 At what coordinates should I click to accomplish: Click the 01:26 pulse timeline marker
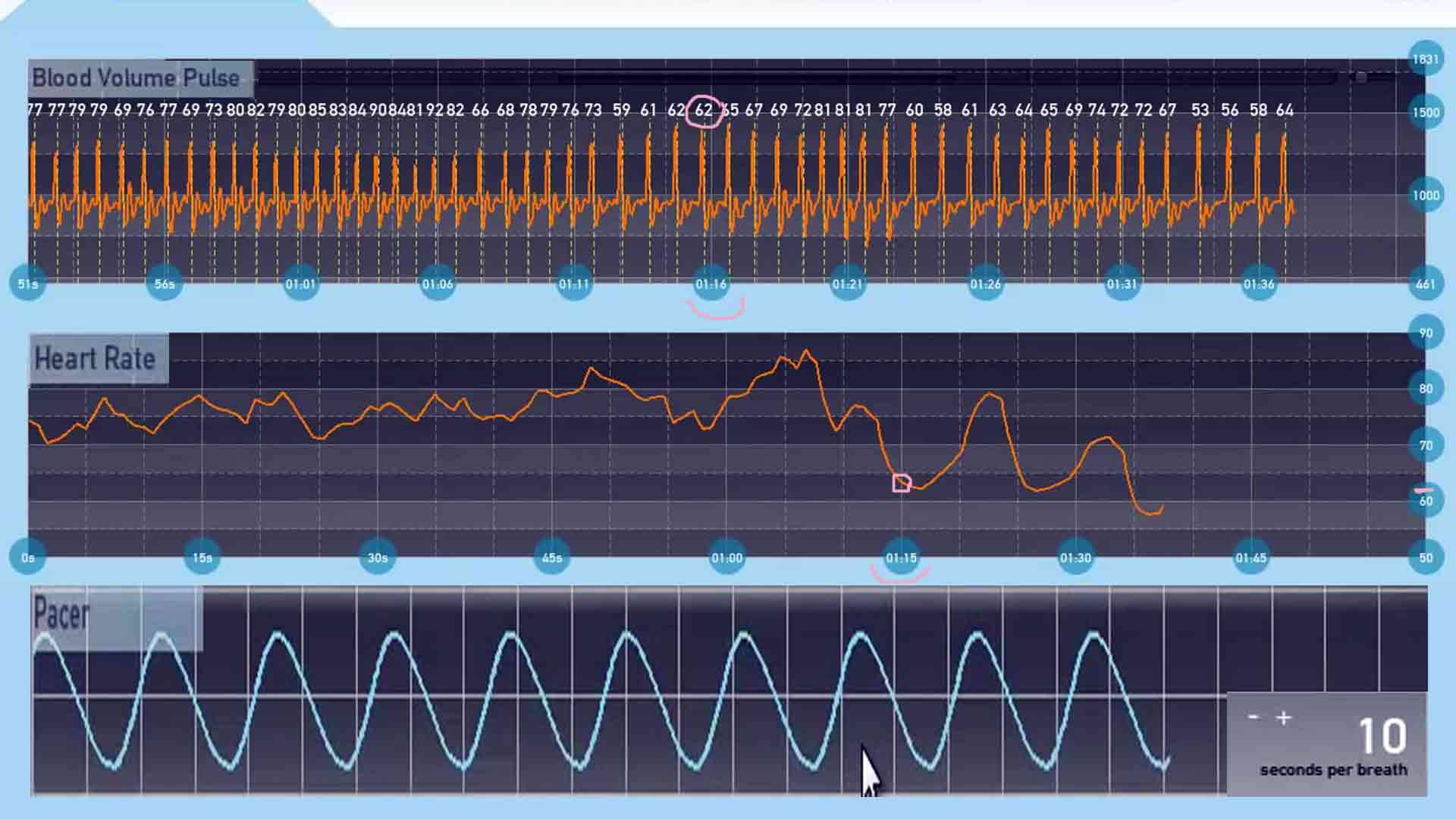(x=985, y=284)
